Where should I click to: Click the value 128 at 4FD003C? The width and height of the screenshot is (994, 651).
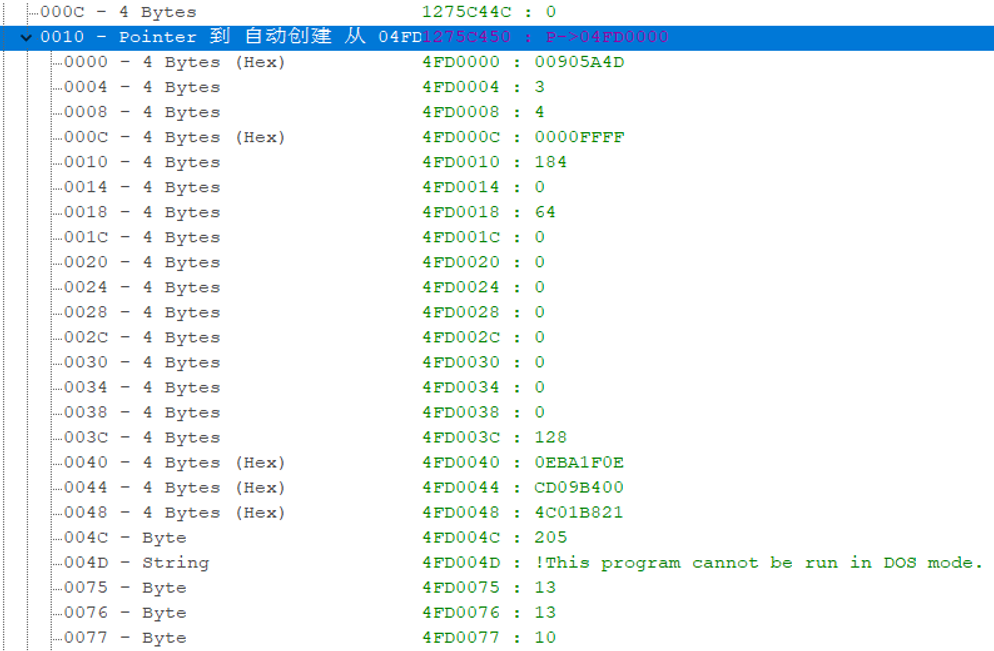(550, 438)
